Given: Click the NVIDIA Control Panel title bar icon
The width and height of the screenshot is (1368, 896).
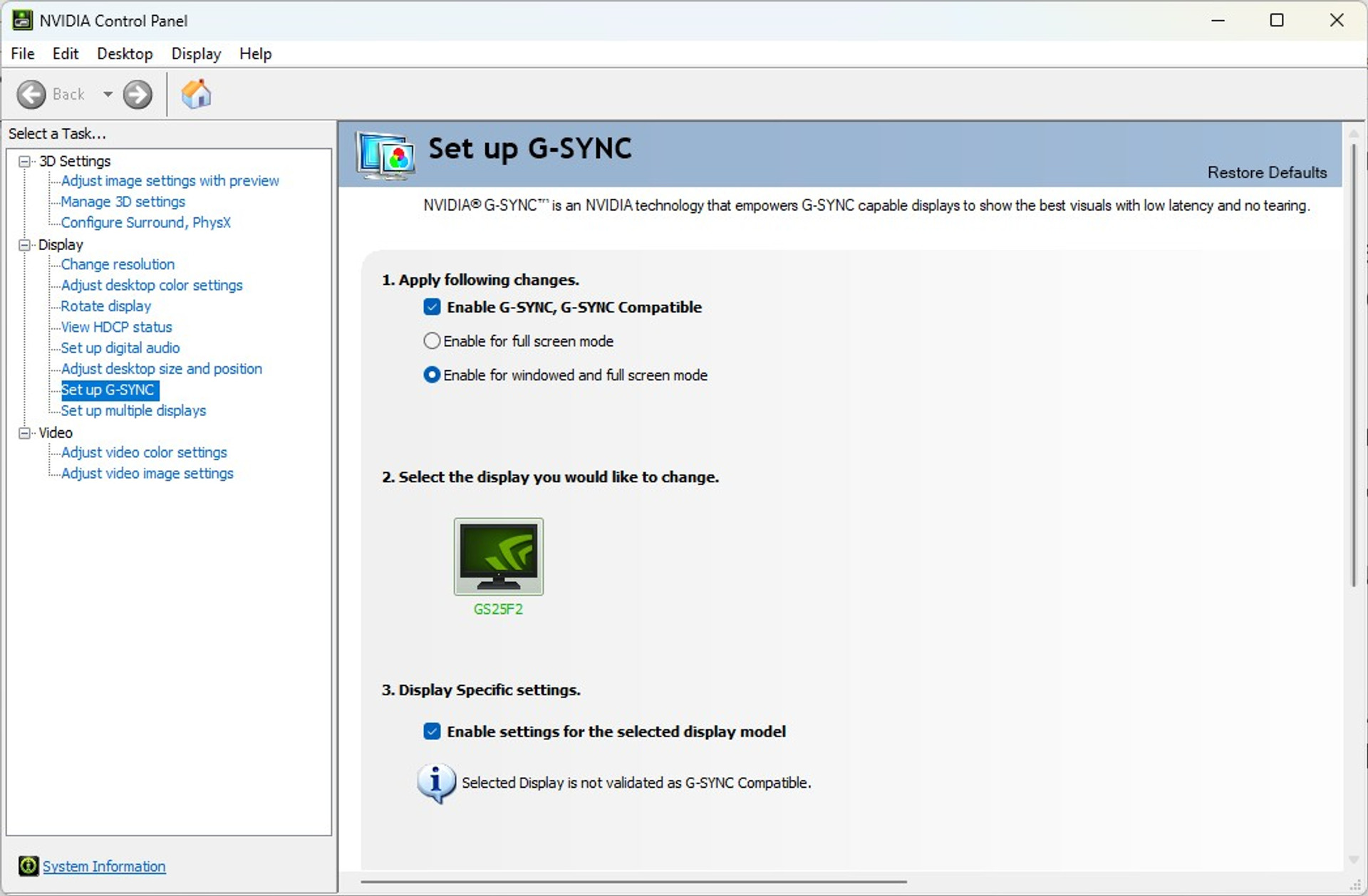Looking at the screenshot, I should 22,20.
